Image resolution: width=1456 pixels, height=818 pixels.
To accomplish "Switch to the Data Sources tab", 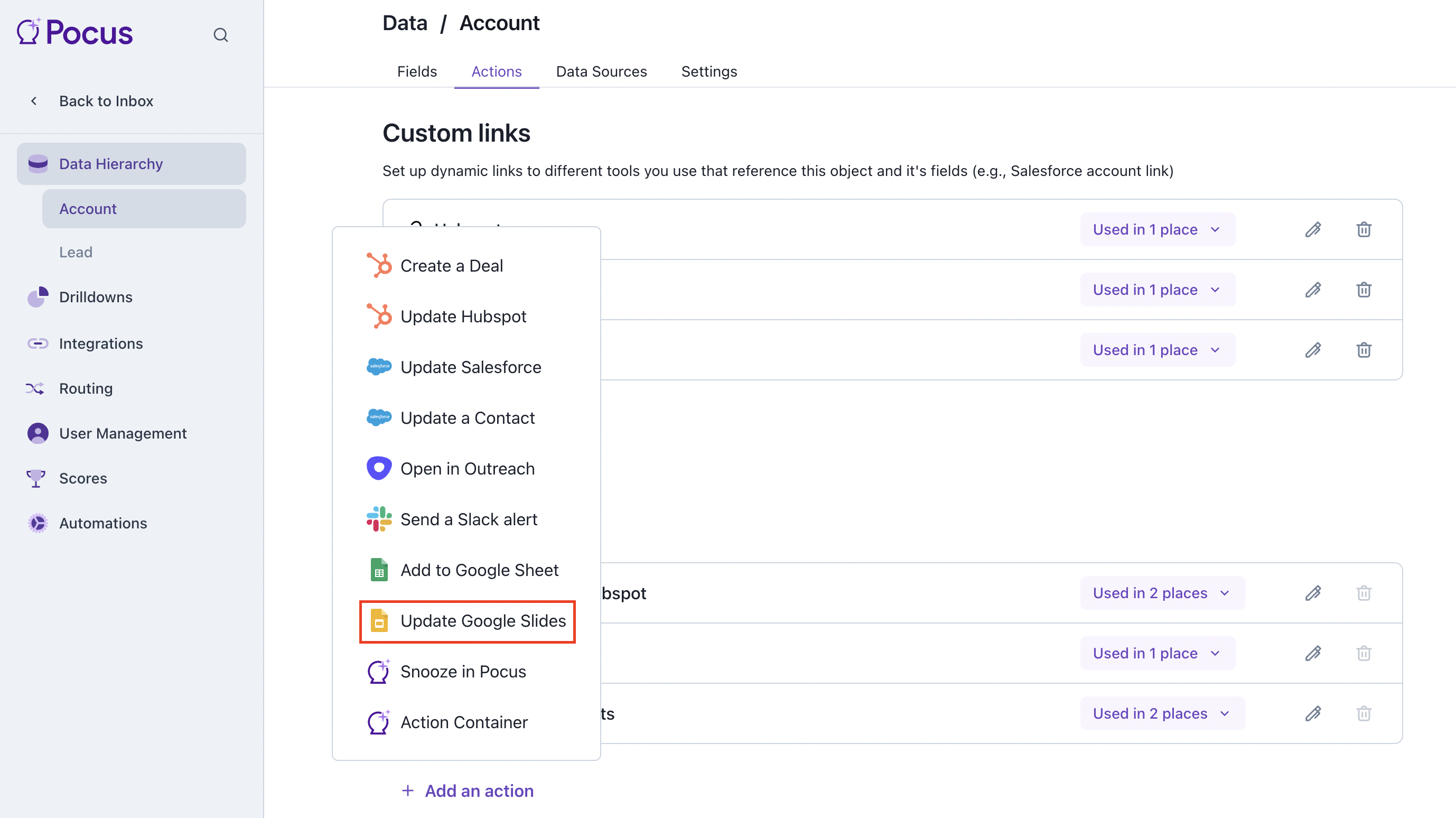I will [601, 71].
